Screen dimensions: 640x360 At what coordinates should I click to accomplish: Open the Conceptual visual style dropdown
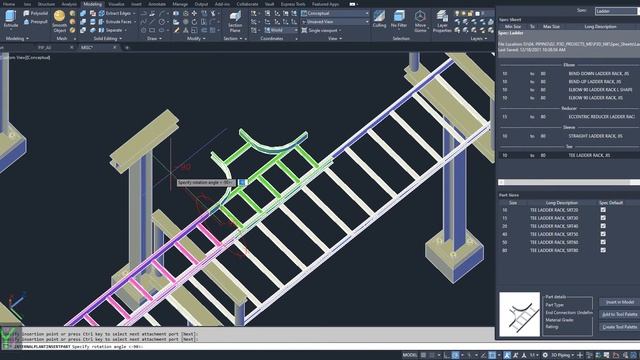coord(335,13)
